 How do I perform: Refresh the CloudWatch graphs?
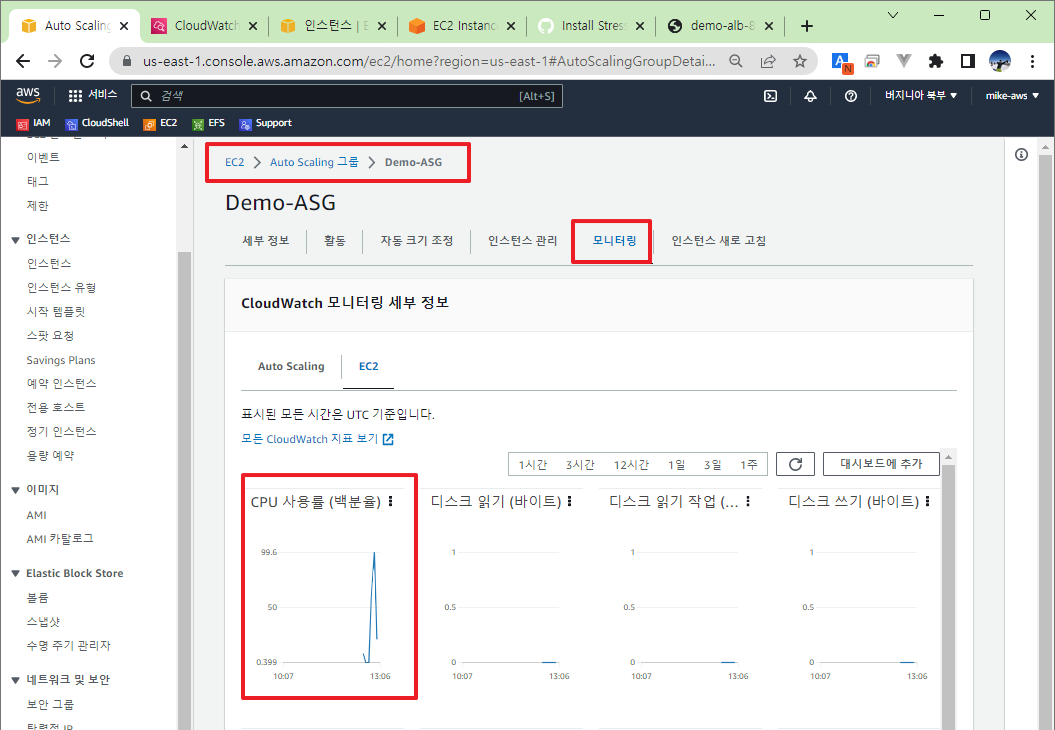pyautogui.click(x=795, y=464)
